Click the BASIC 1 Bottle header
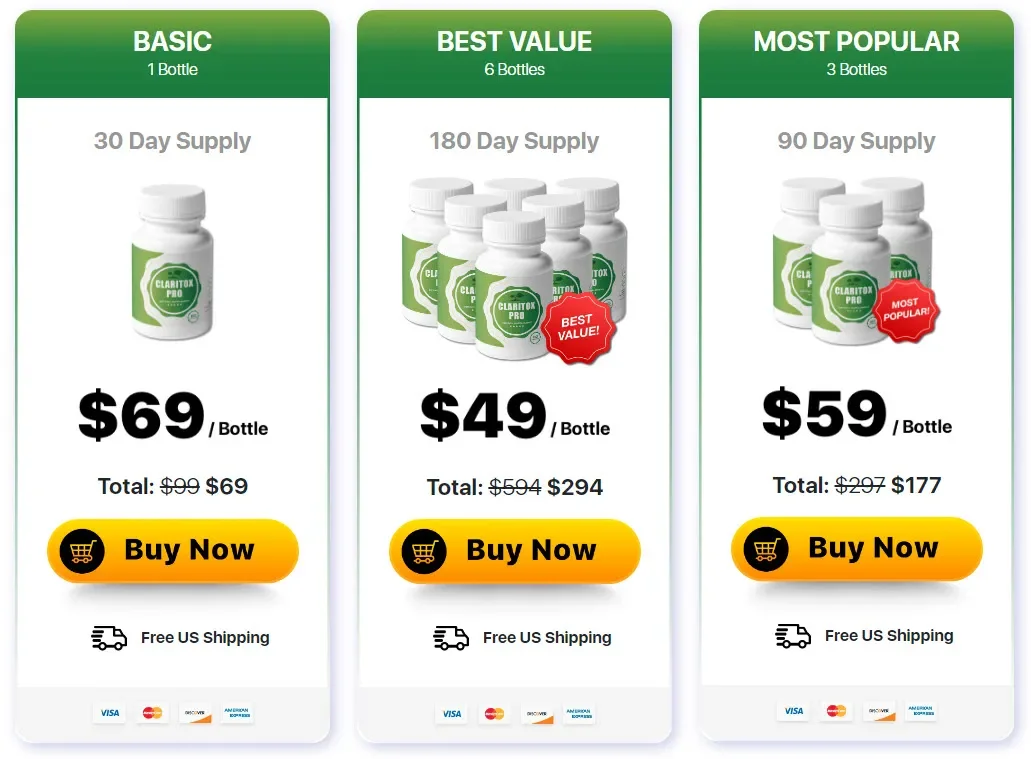1031x759 pixels. (172, 52)
